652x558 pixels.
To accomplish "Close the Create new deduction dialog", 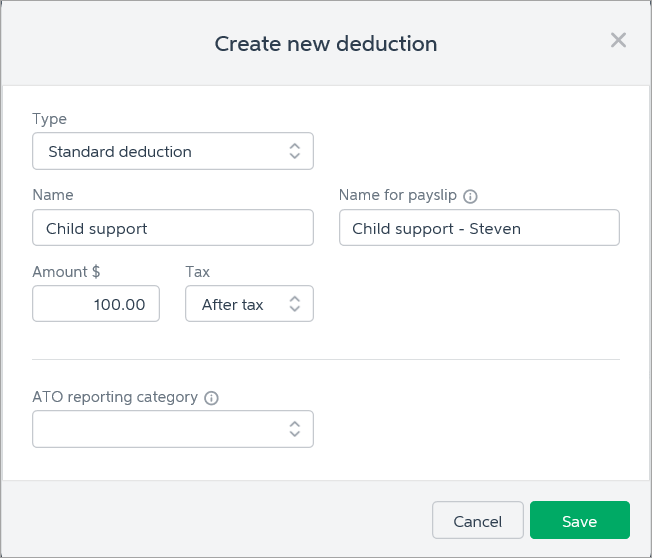I will click(x=618, y=40).
